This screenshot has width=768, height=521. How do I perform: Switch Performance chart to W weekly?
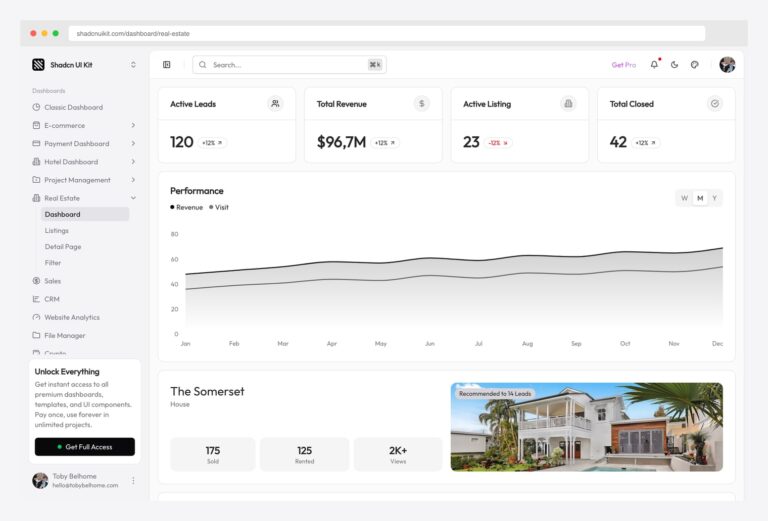pos(684,198)
